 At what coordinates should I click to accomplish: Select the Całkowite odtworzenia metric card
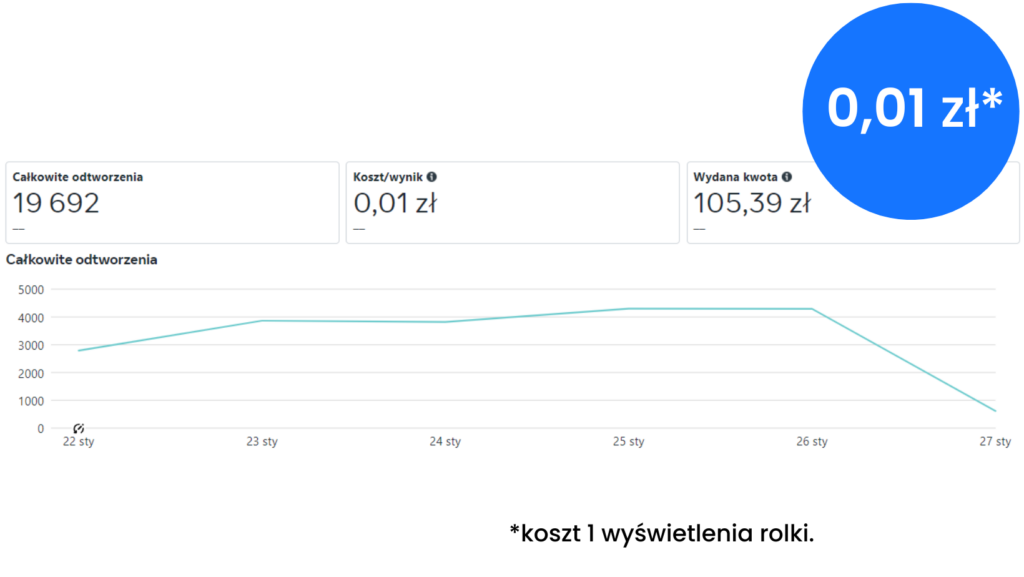coord(172,202)
